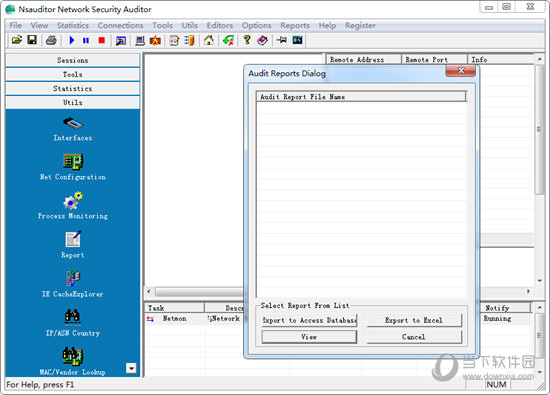Image resolution: width=550 pixels, height=395 pixels.
Task: Click the red firewall flame toolbar icon
Action: 155,41
